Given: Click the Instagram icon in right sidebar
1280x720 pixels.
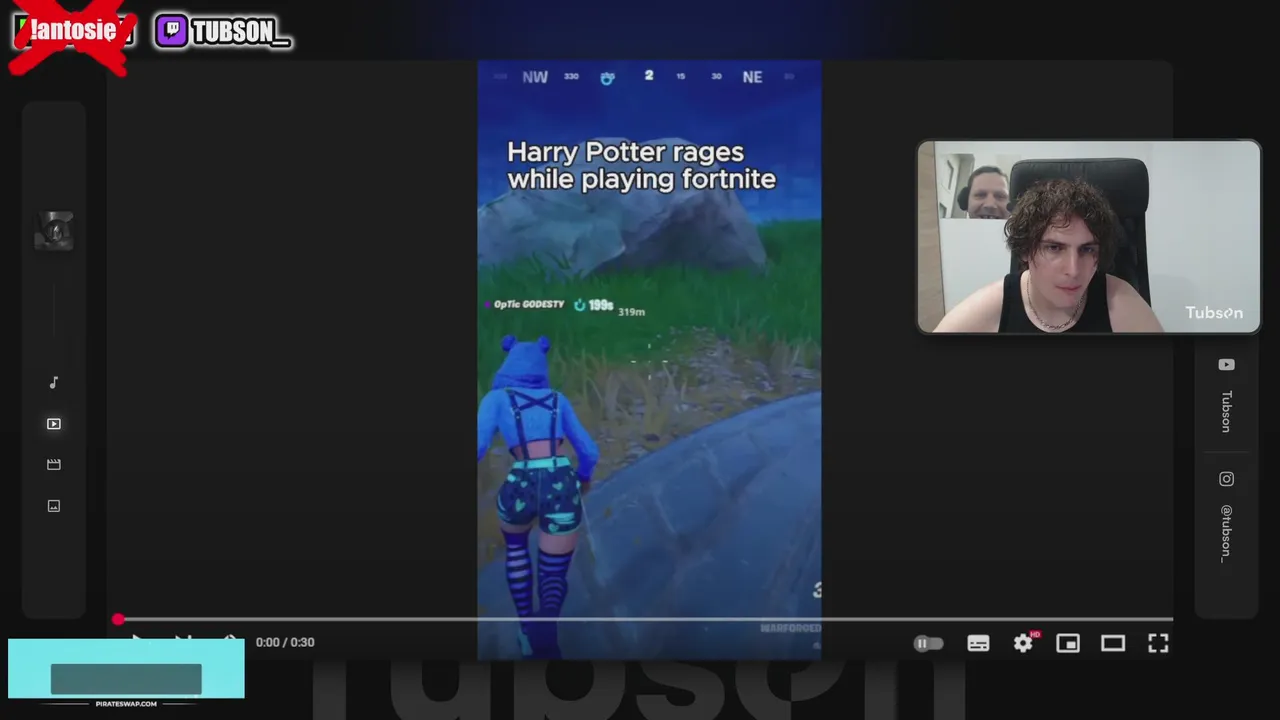Looking at the screenshot, I should click(1226, 479).
